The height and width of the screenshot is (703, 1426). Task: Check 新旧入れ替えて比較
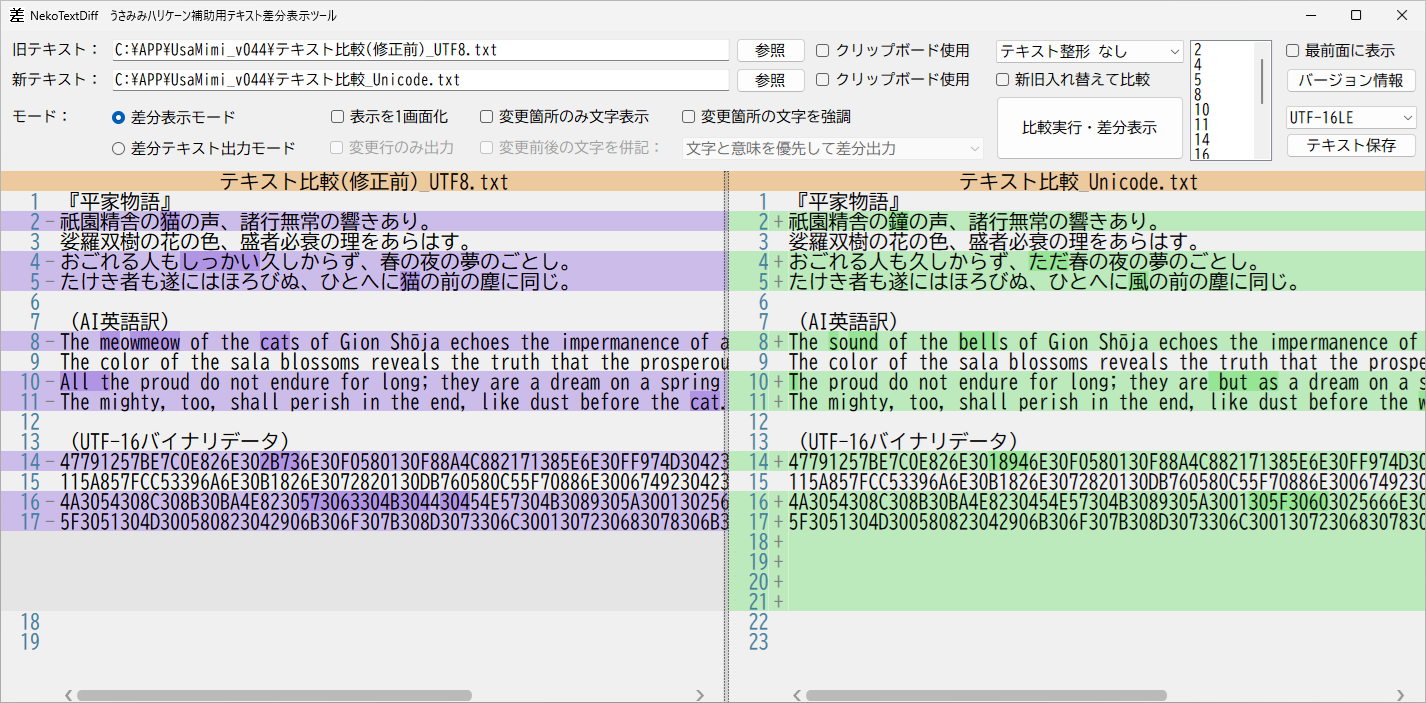[x=1001, y=80]
